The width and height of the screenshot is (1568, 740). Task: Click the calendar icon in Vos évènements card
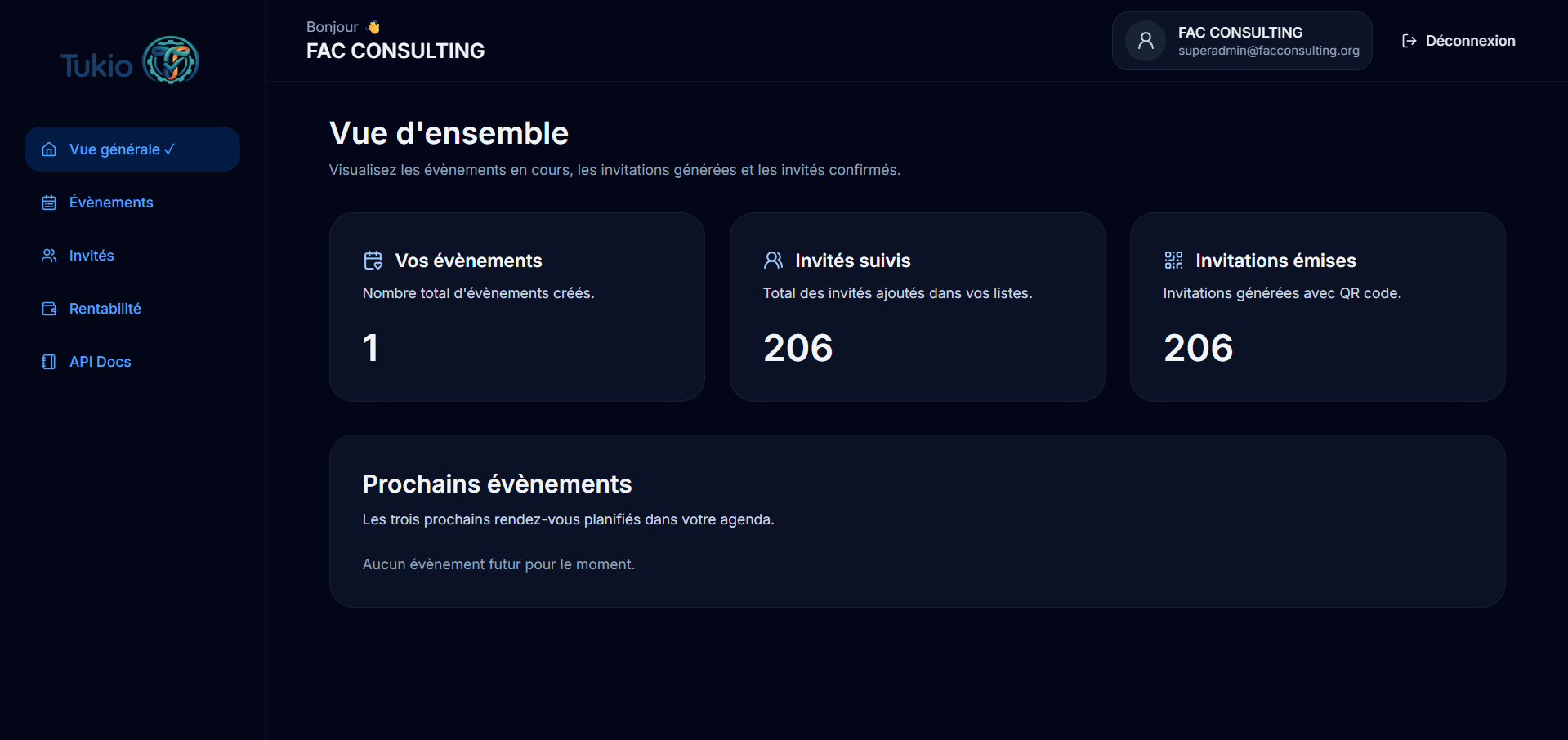pyautogui.click(x=373, y=261)
